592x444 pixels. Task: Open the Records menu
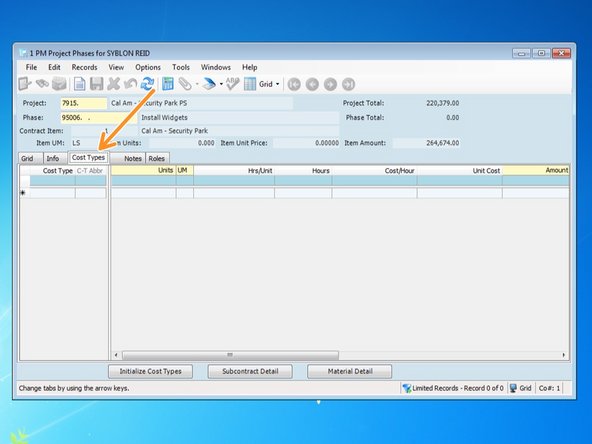coord(85,67)
